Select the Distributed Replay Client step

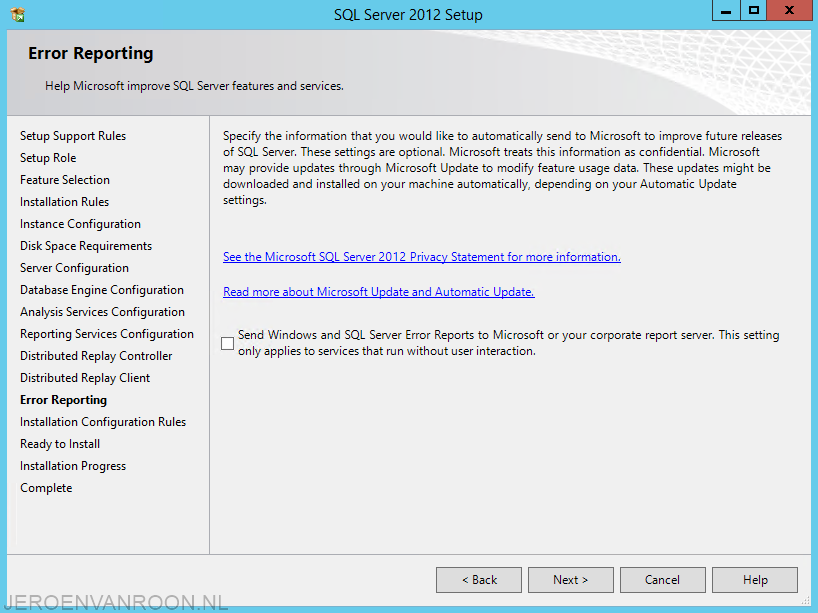tap(85, 378)
